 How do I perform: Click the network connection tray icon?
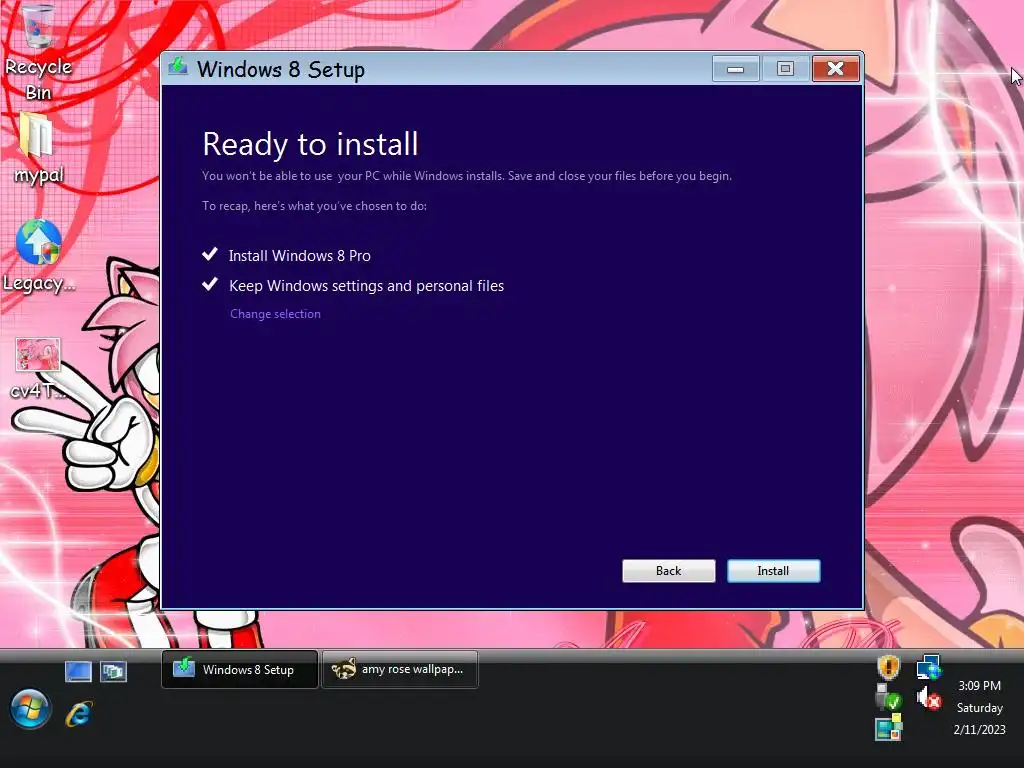(928, 667)
